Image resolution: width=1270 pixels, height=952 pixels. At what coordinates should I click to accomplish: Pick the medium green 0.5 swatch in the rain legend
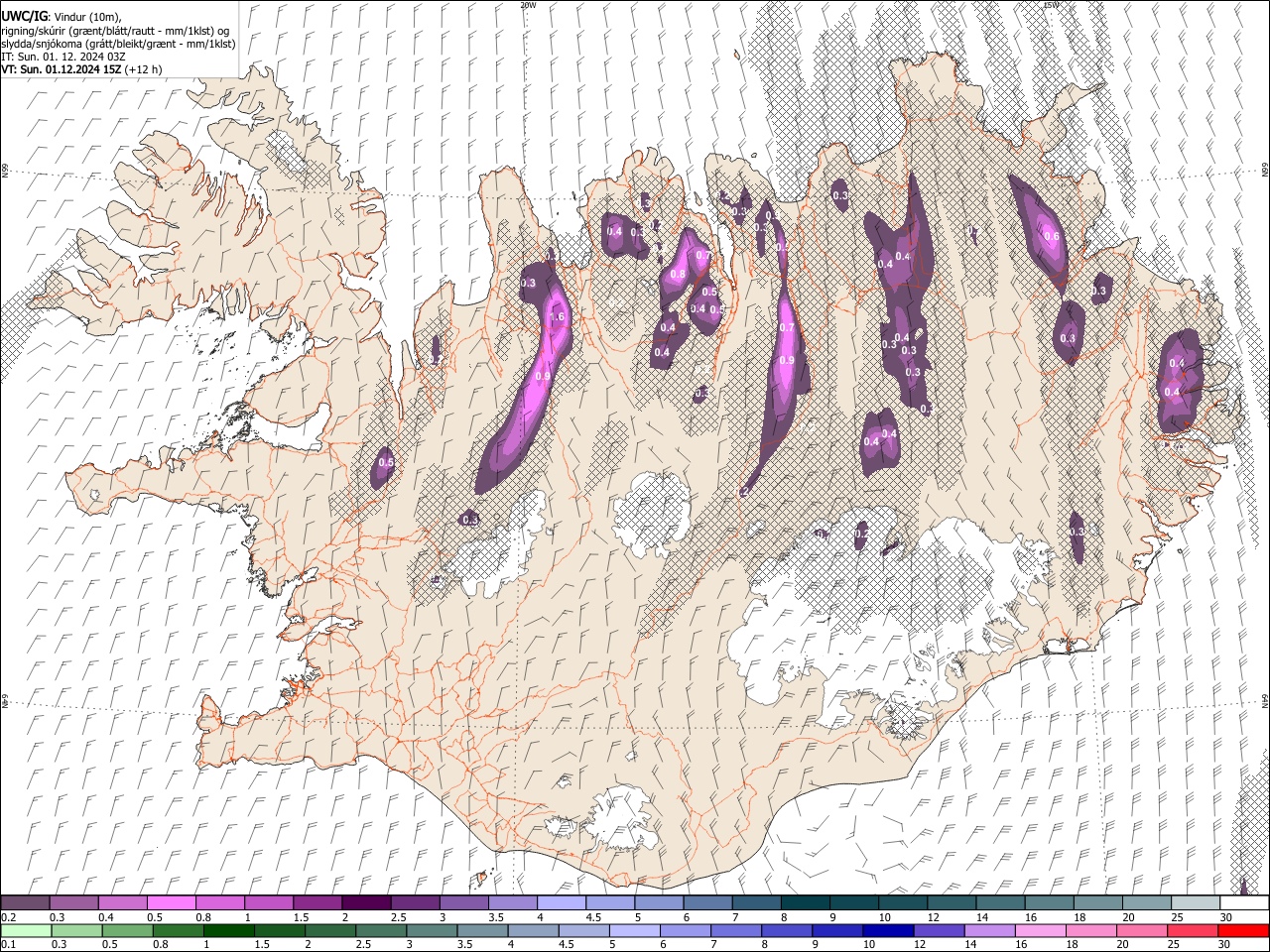[x=127, y=930]
